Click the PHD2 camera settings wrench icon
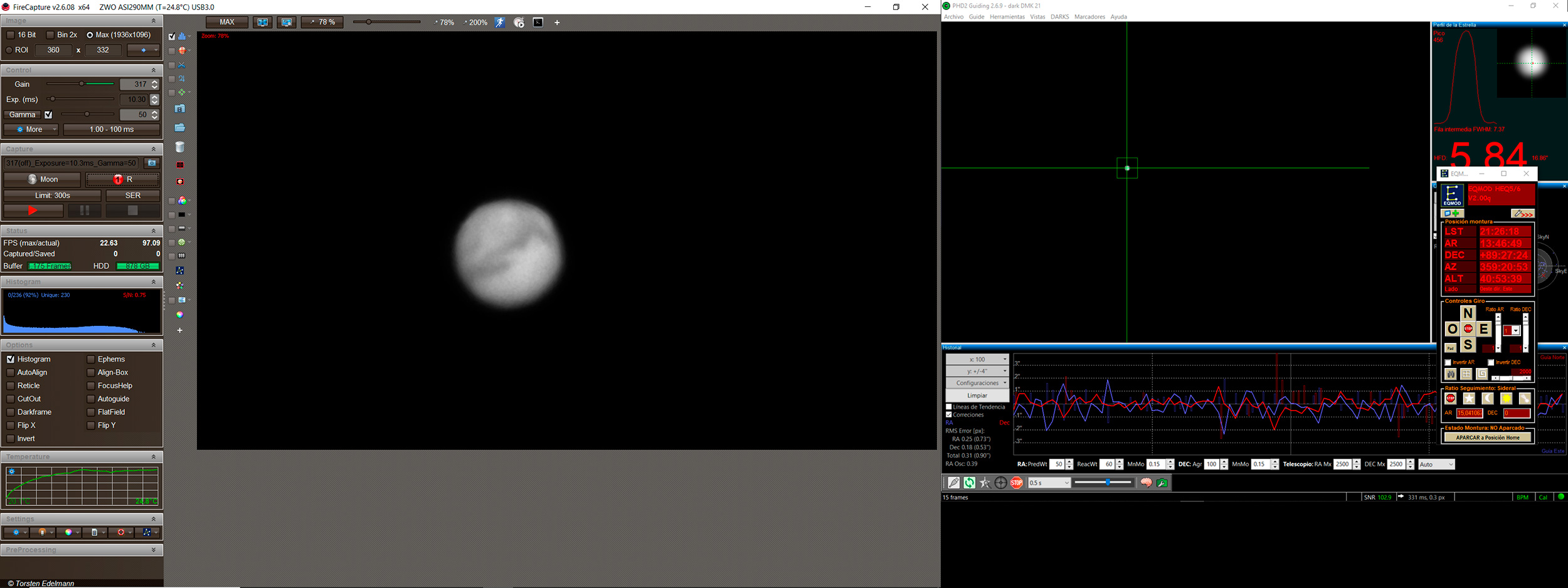This screenshot has height=588, width=1568. [x=1162, y=483]
